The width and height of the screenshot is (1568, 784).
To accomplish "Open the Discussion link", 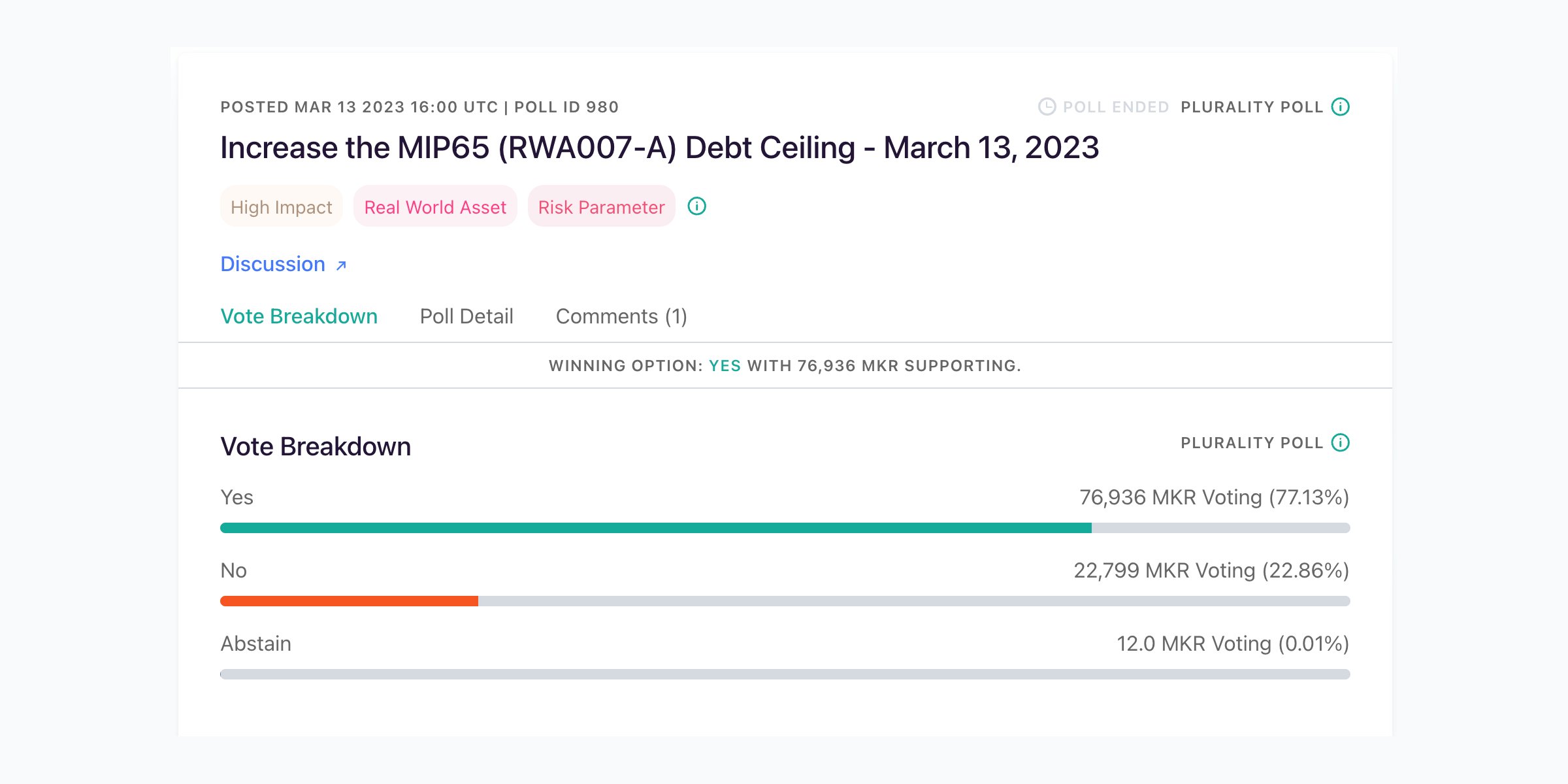I will (x=273, y=264).
